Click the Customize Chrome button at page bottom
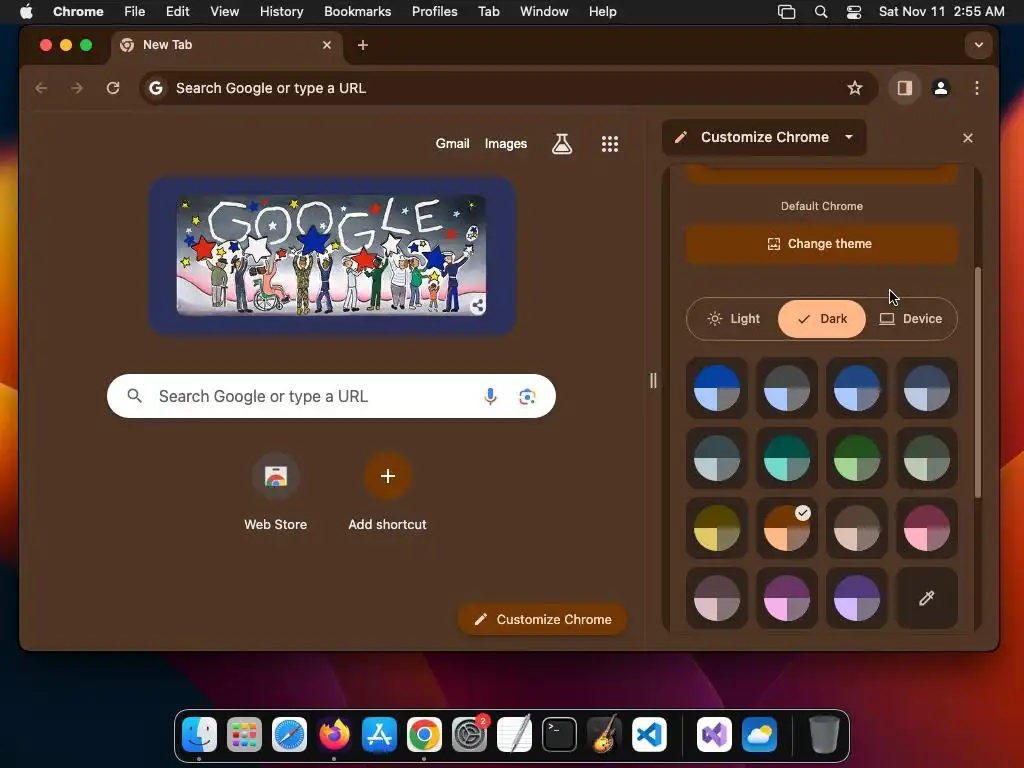 (x=542, y=619)
